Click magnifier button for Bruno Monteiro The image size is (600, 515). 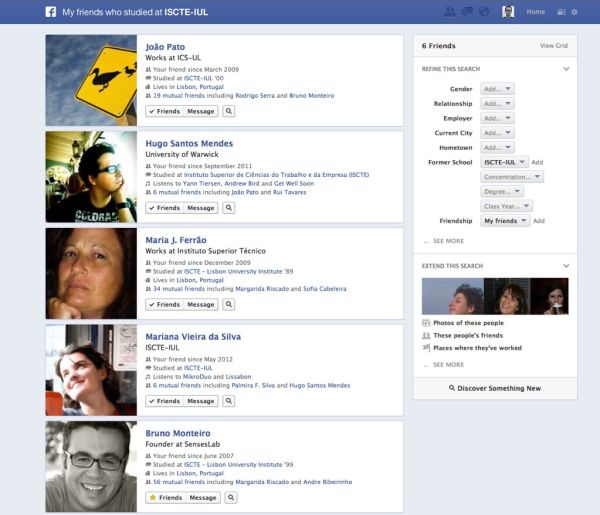[x=231, y=498]
